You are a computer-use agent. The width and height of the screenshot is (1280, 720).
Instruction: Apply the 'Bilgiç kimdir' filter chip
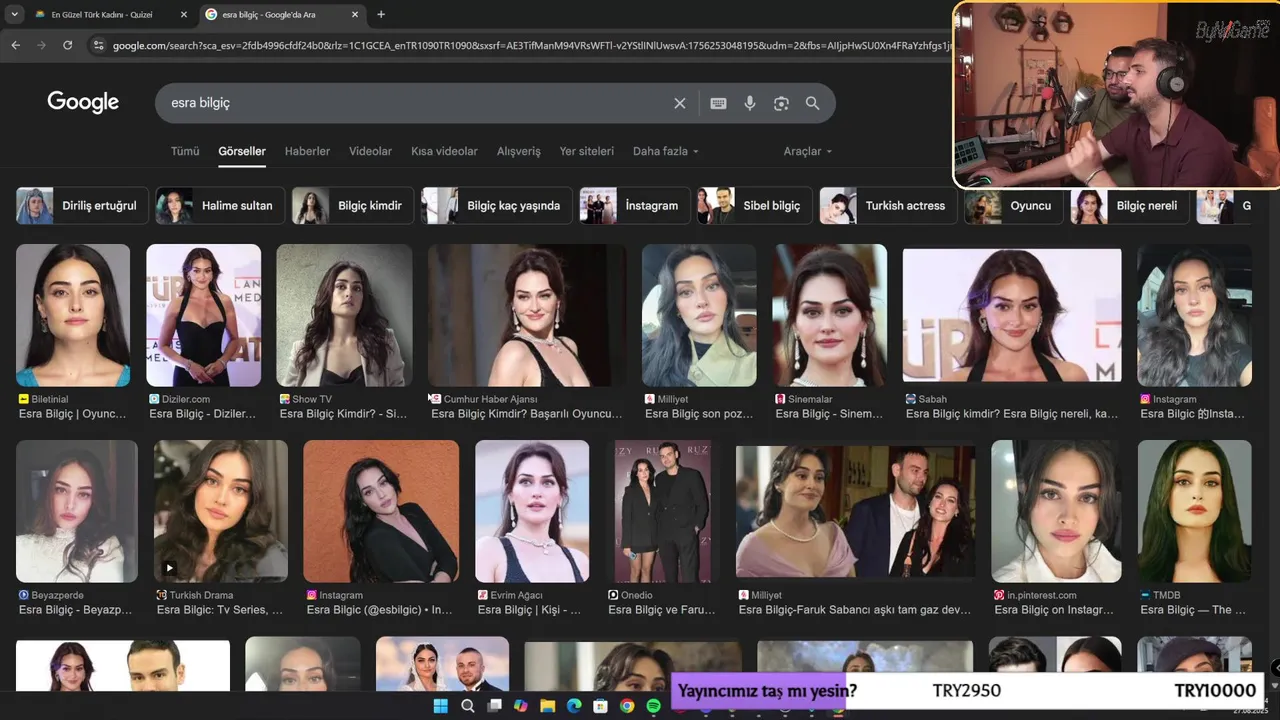(x=352, y=205)
